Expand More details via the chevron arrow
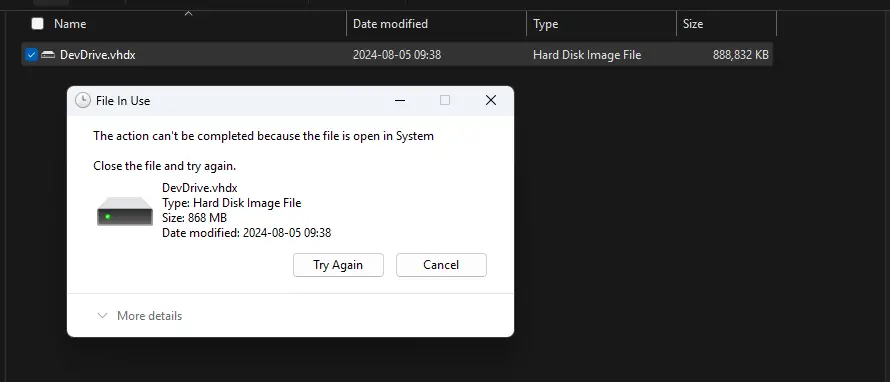890x382 pixels. point(102,316)
